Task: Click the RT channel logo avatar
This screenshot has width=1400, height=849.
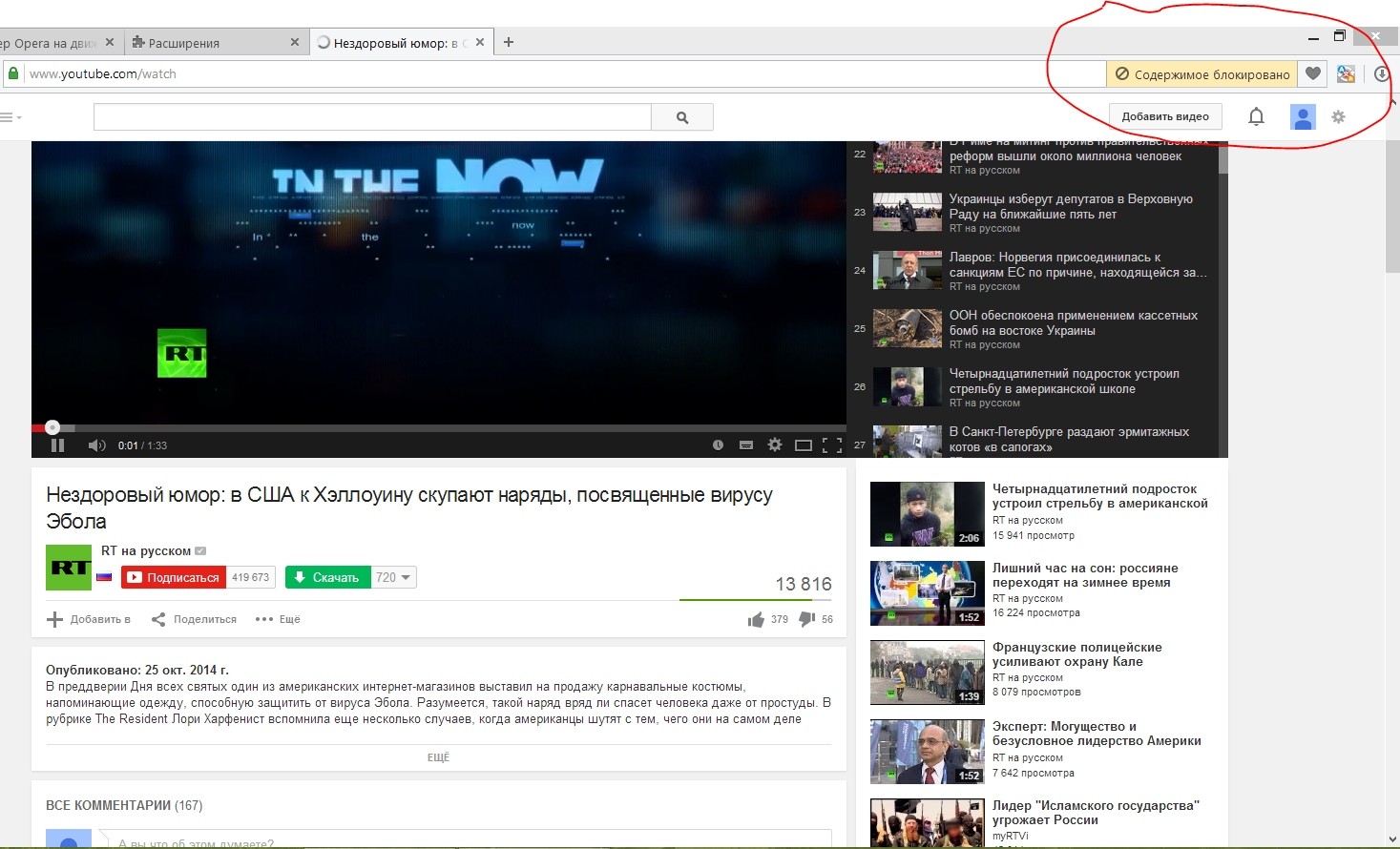Action: coord(69,568)
